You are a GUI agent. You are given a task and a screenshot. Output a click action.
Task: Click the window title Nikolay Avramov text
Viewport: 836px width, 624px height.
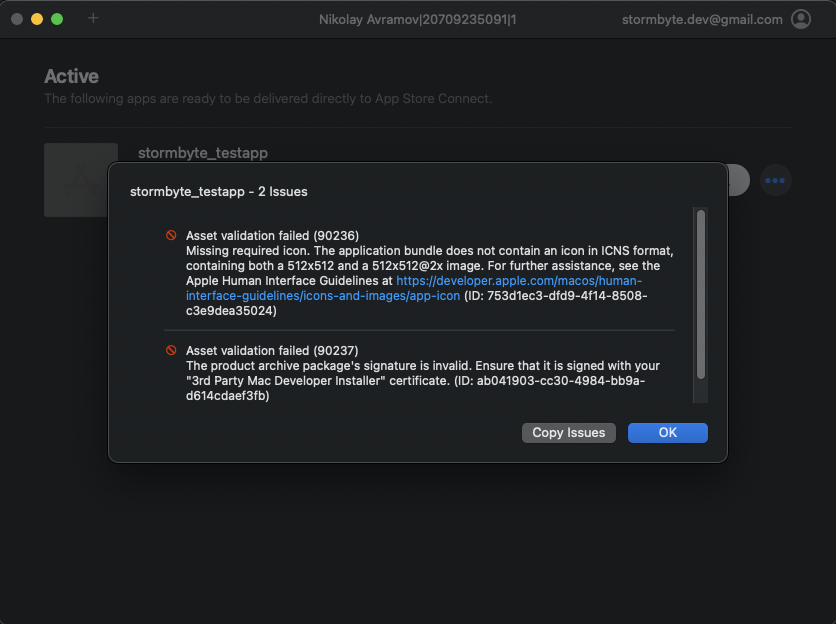[x=417, y=20]
